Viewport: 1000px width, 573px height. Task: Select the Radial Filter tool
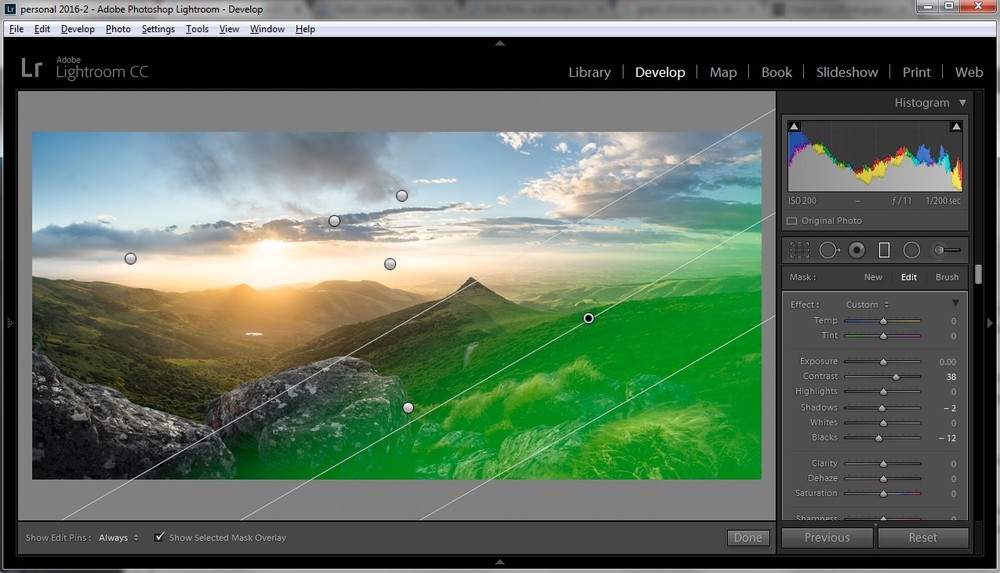click(911, 250)
